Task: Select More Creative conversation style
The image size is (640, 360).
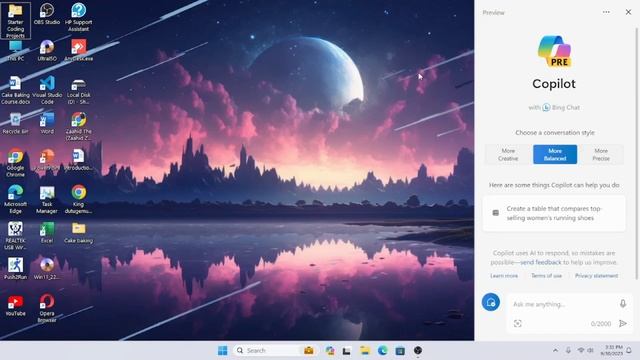Action: [508, 154]
